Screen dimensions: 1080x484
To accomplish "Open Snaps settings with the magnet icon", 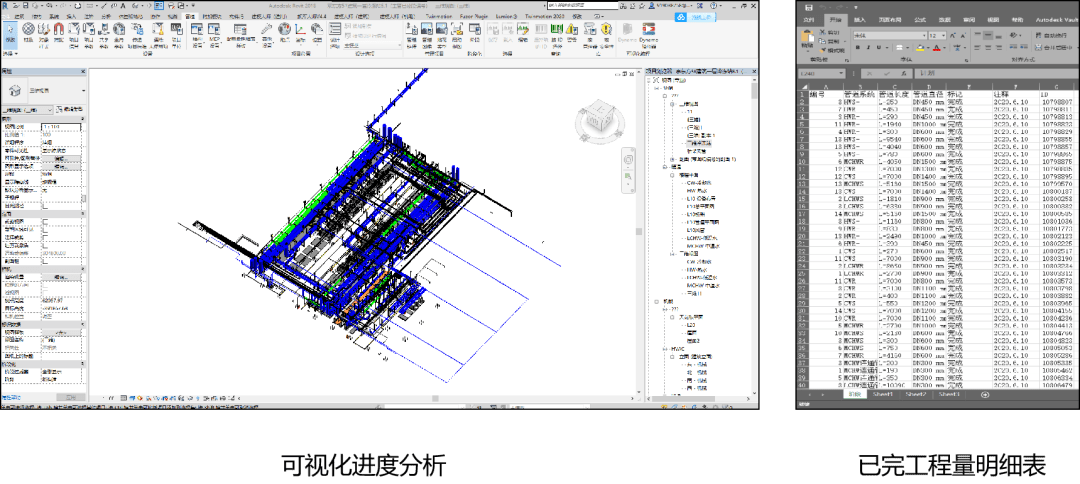I will pos(59,32).
